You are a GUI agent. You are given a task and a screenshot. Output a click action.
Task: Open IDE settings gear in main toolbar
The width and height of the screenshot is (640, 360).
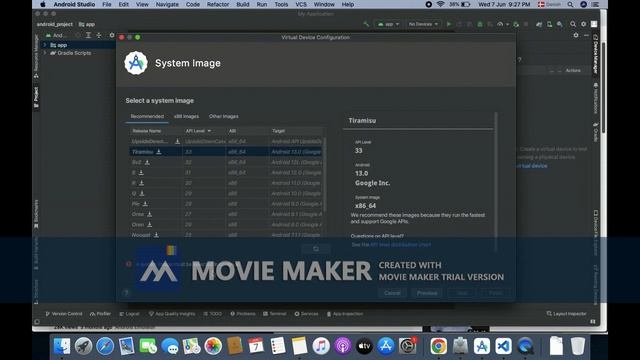pos(584,24)
